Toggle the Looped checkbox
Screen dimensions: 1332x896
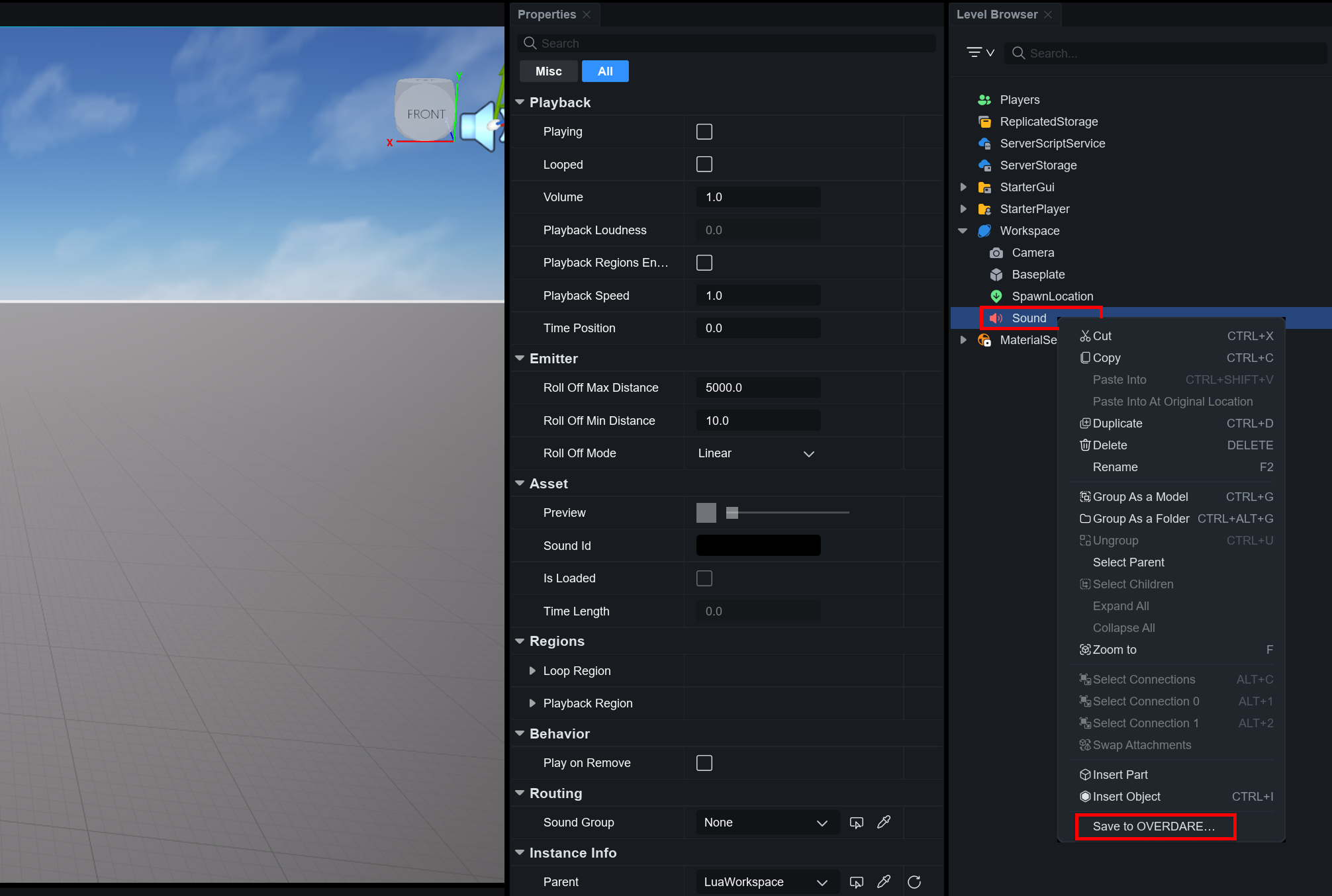[704, 164]
